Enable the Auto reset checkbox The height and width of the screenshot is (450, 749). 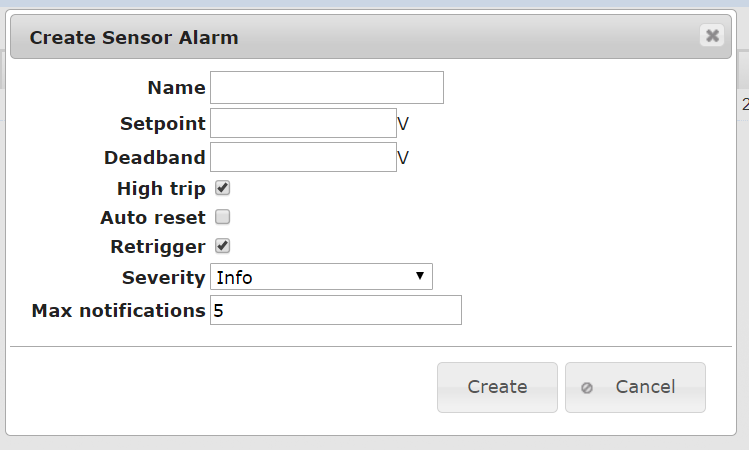point(222,217)
